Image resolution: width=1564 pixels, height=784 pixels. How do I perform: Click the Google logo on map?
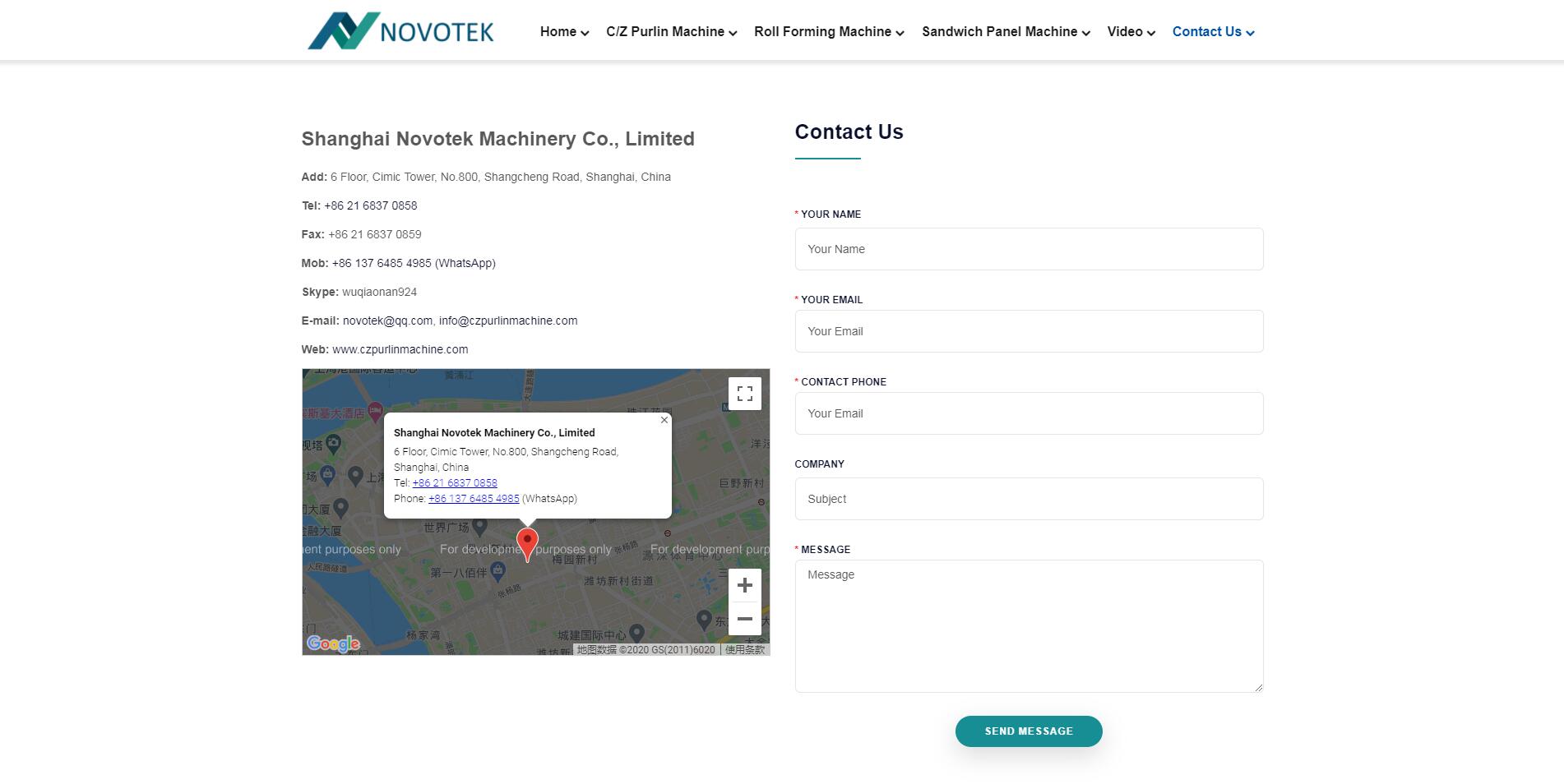[x=333, y=643]
